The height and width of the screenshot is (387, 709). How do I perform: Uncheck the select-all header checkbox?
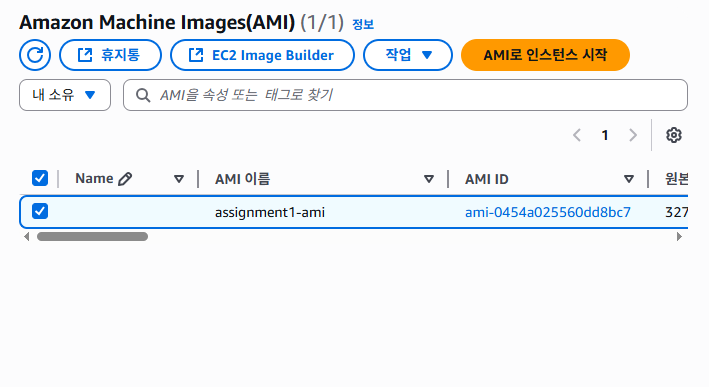tap(40, 178)
